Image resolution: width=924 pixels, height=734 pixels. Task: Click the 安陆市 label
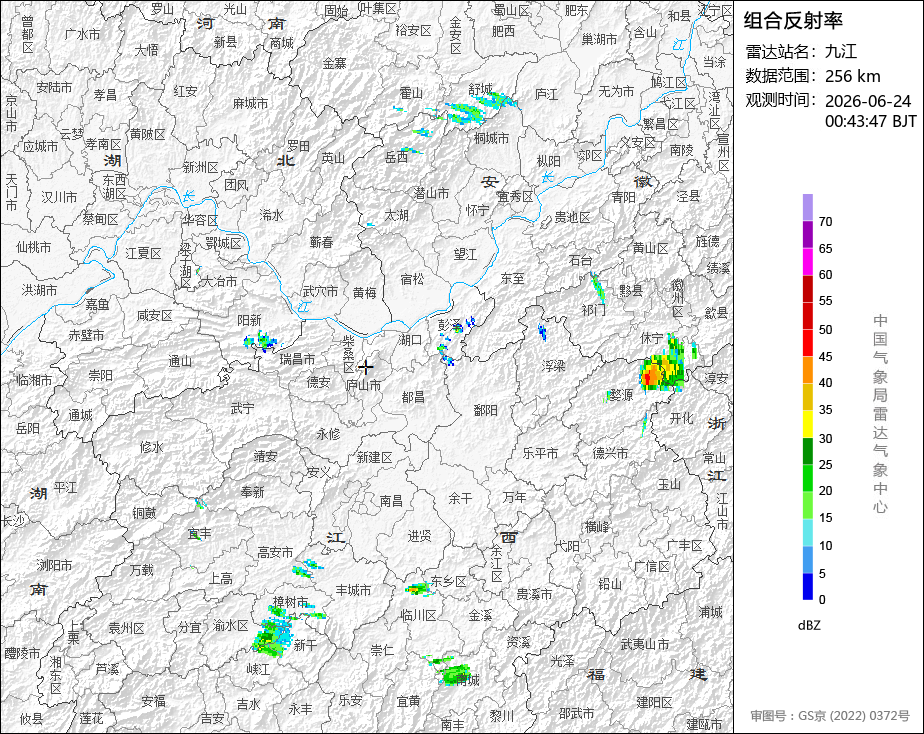[x=54, y=87]
